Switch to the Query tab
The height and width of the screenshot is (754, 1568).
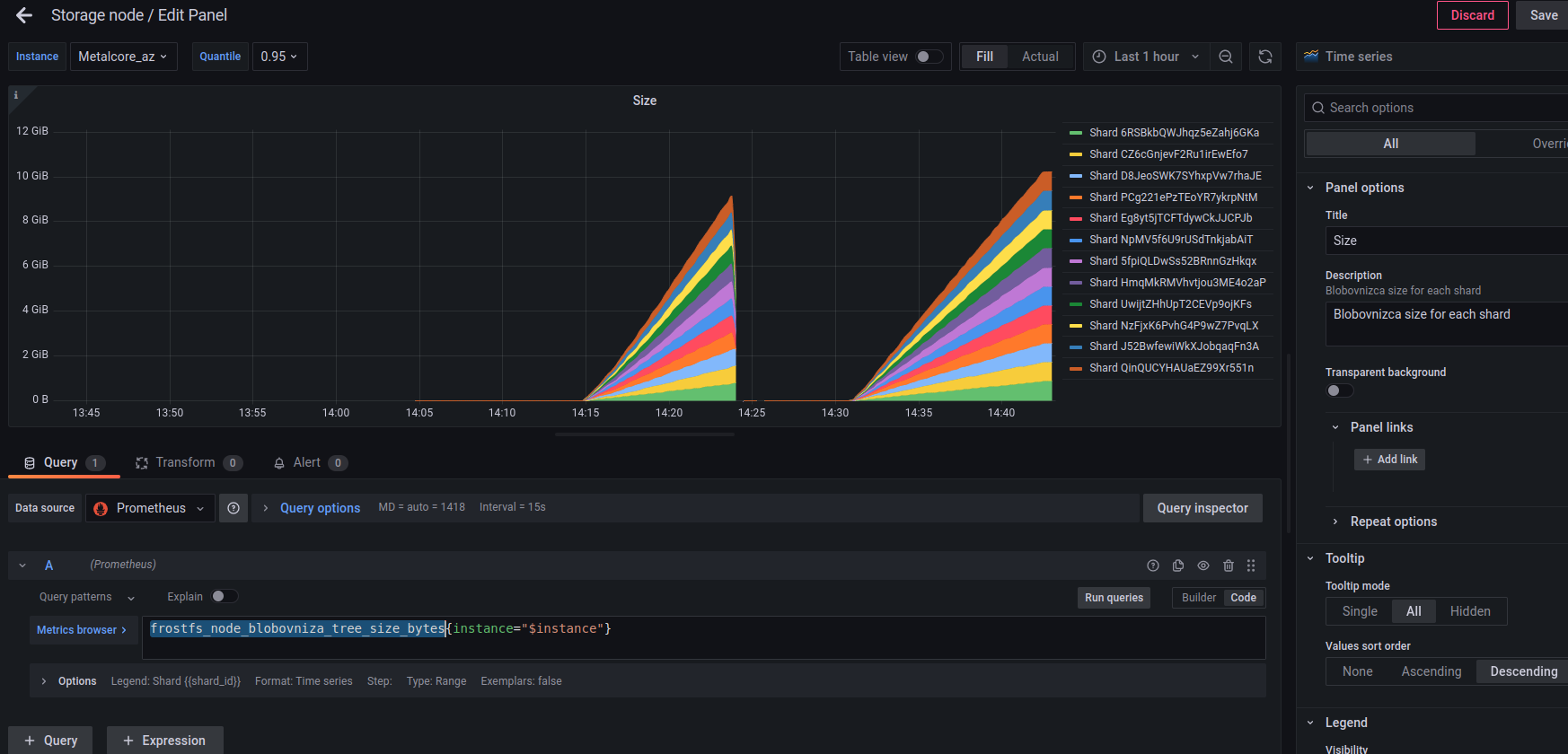(x=64, y=463)
